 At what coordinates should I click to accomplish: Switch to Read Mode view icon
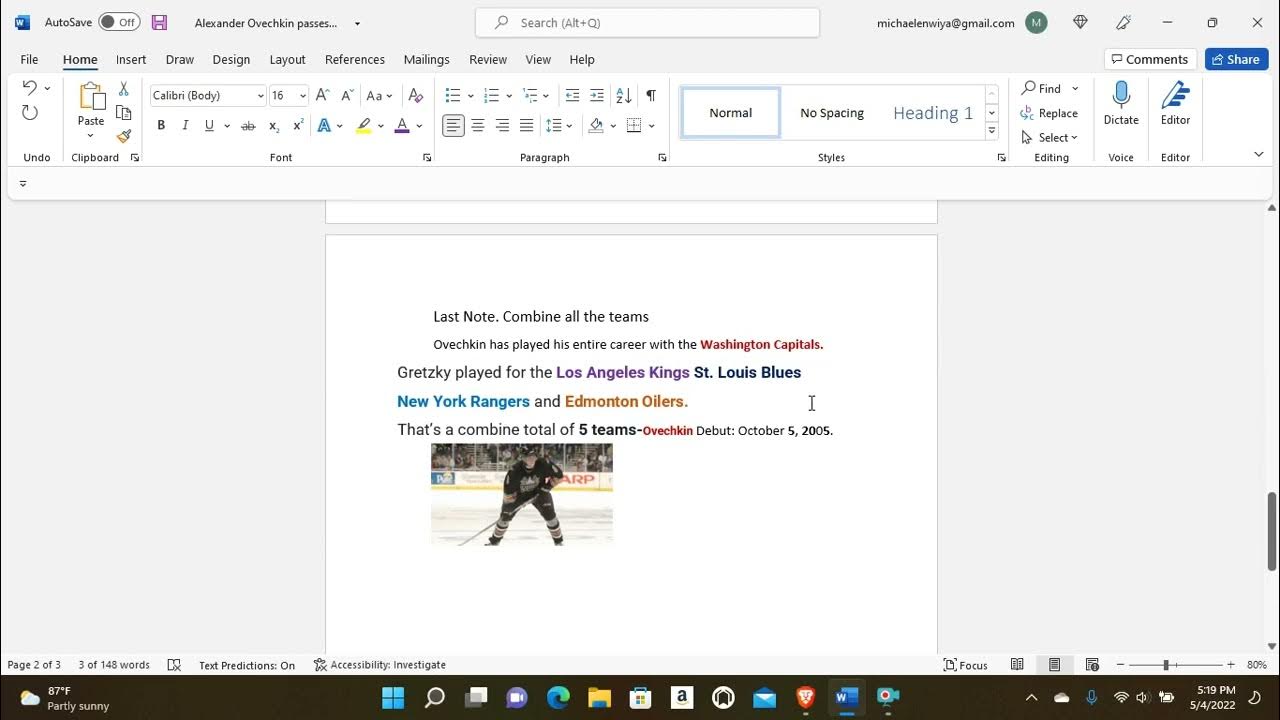(1017, 665)
